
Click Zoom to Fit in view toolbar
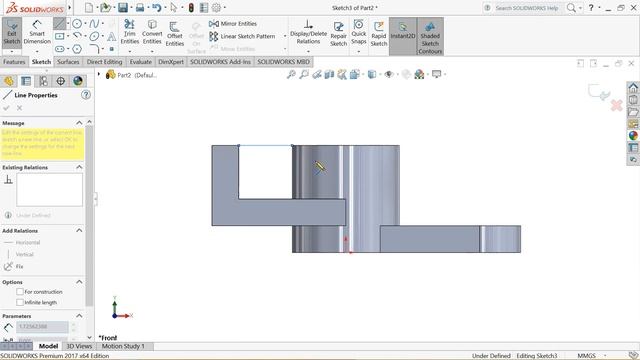(291, 74)
